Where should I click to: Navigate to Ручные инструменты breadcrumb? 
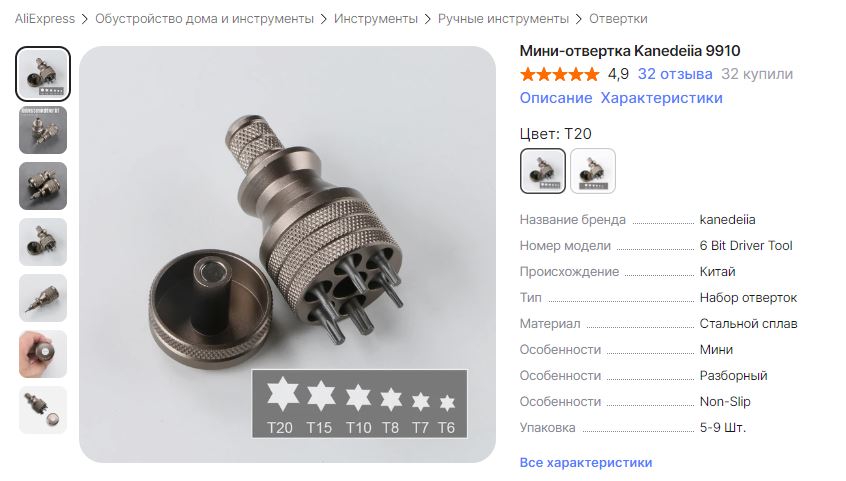(x=503, y=19)
